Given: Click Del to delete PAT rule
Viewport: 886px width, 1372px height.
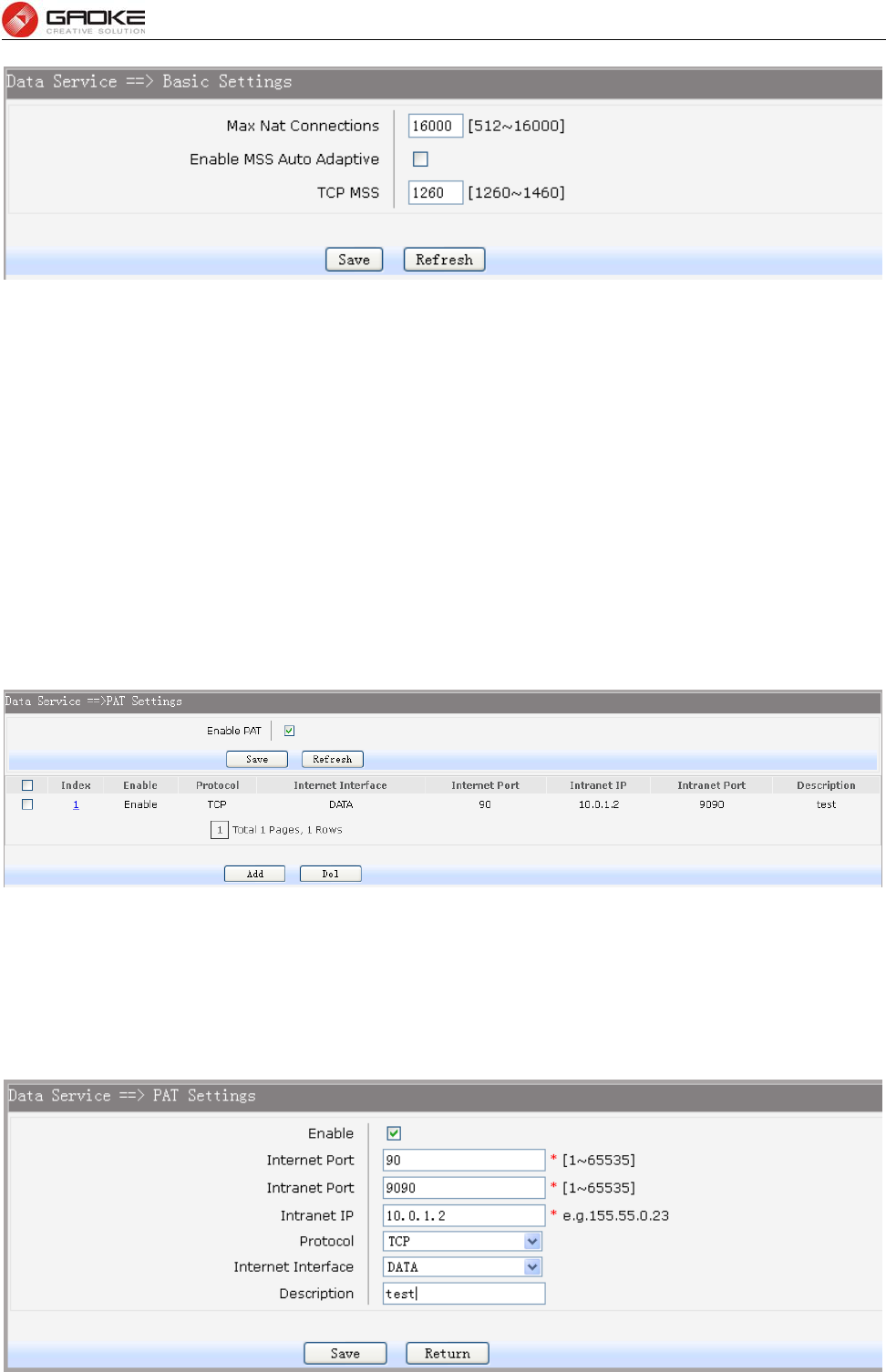Looking at the screenshot, I should pyautogui.click(x=331, y=874).
